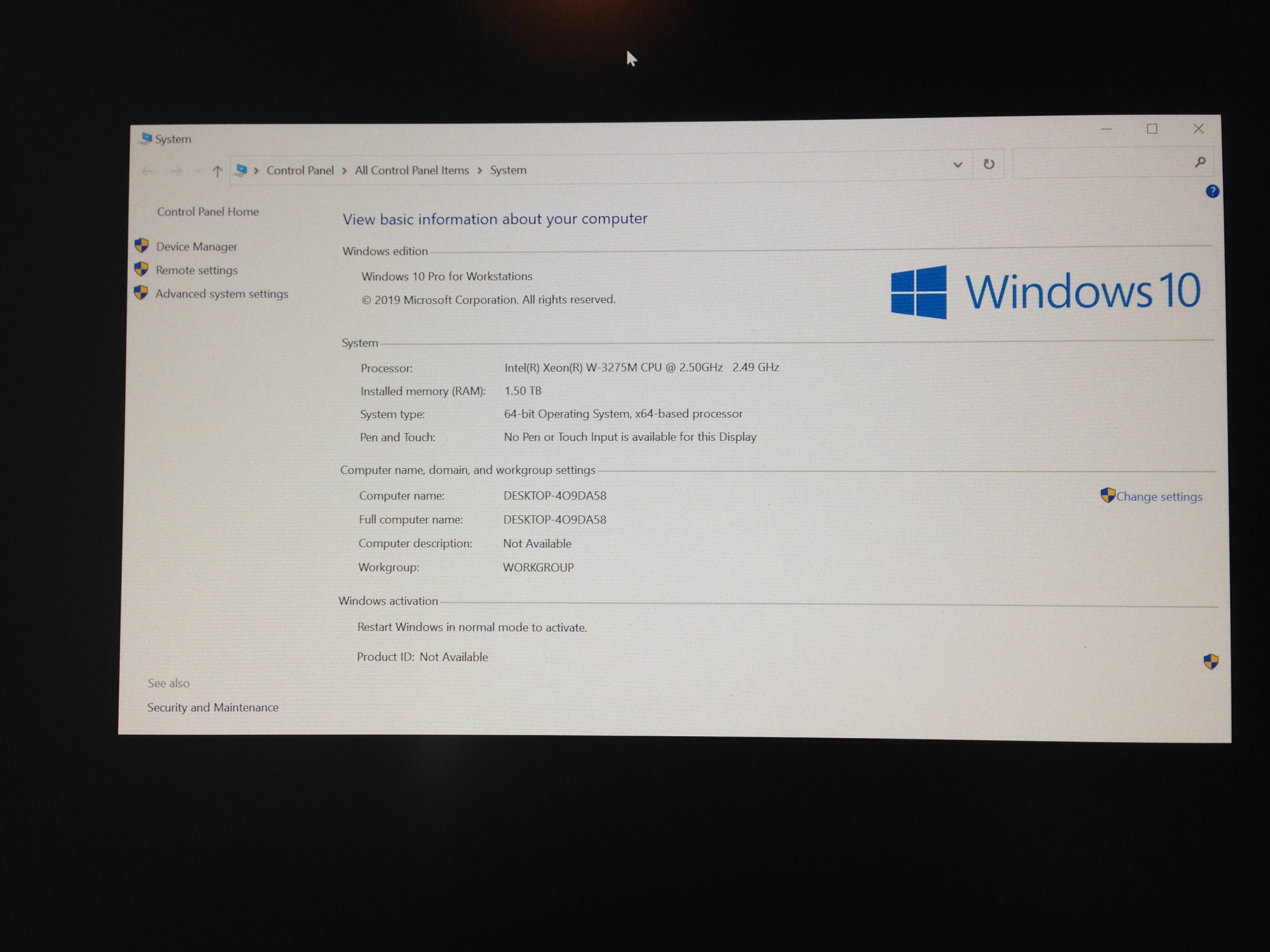
Task: Click the System breadcrumb
Action: click(x=508, y=170)
